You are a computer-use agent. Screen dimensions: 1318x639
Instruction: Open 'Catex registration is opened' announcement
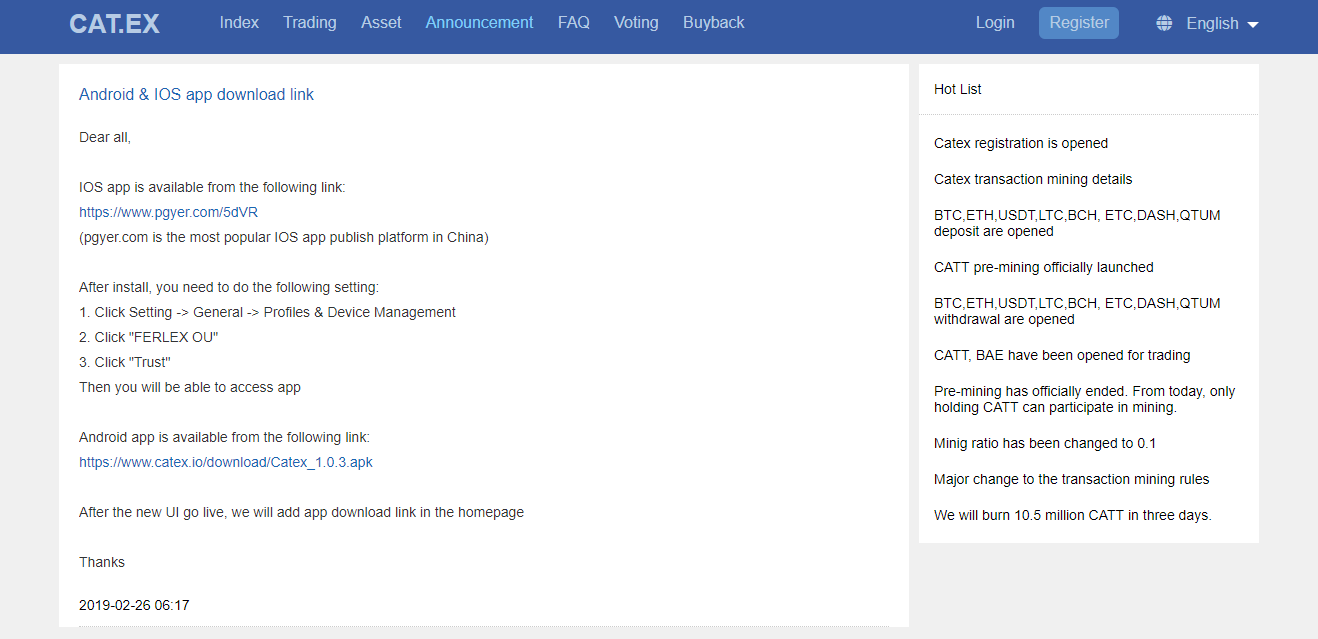pyautogui.click(x=1021, y=143)
